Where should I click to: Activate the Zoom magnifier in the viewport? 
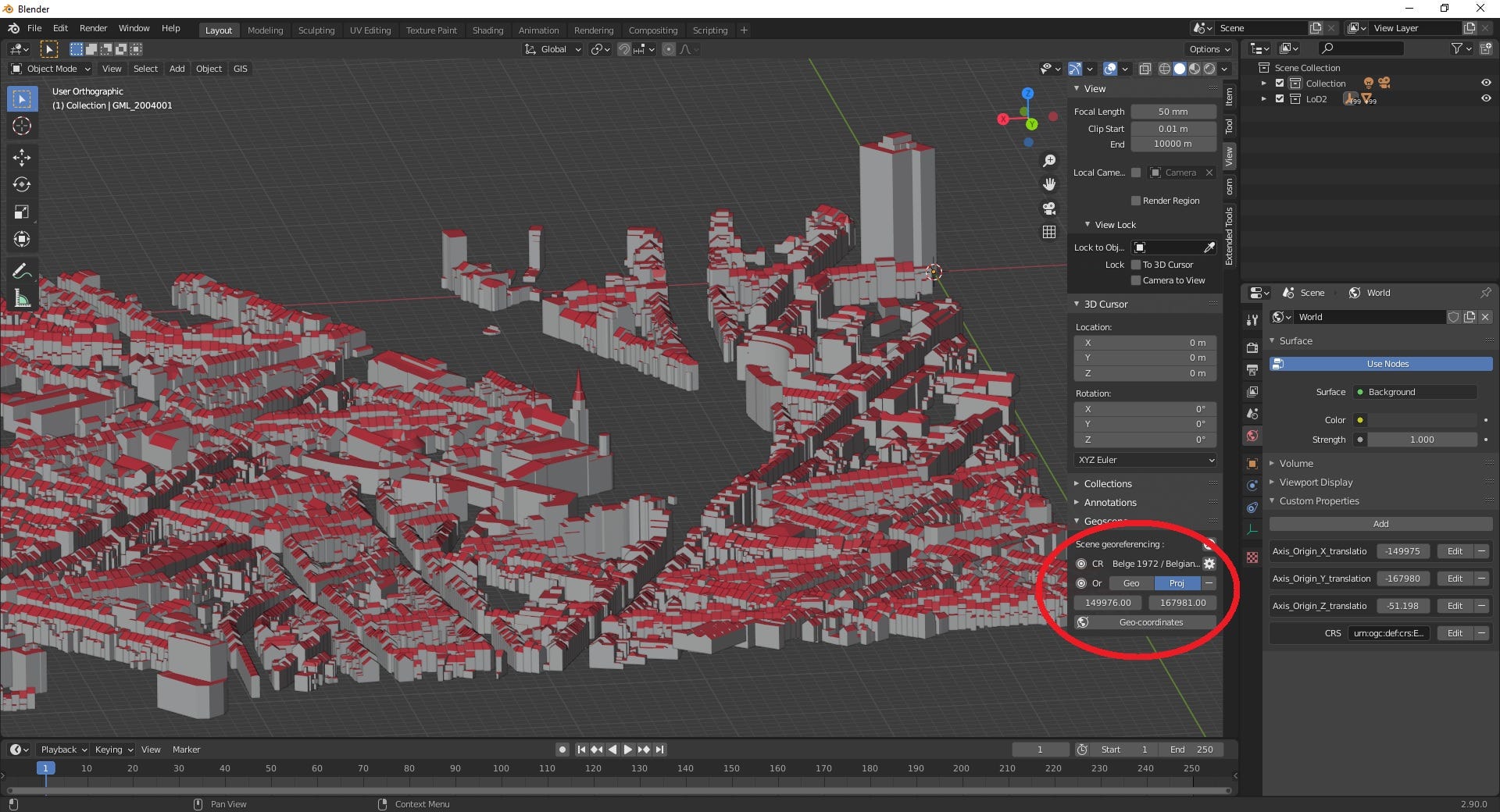pos(1049,160)
